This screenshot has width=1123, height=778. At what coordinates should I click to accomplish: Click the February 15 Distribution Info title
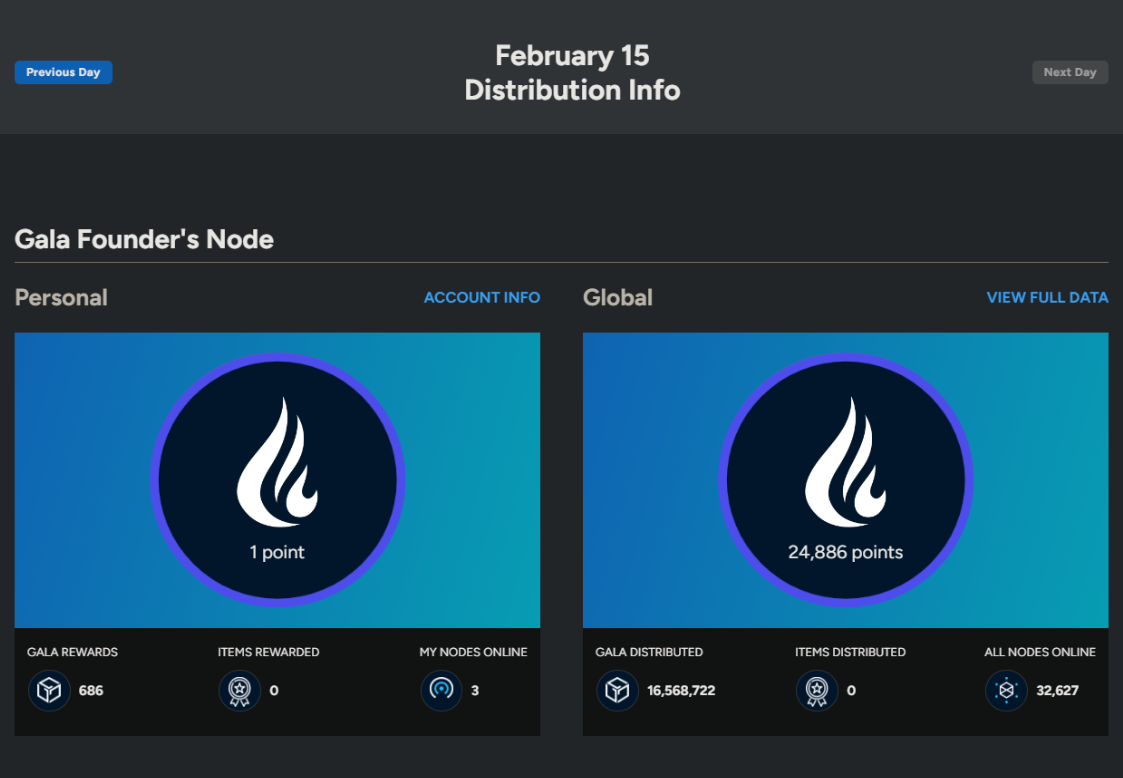[572, 73]
